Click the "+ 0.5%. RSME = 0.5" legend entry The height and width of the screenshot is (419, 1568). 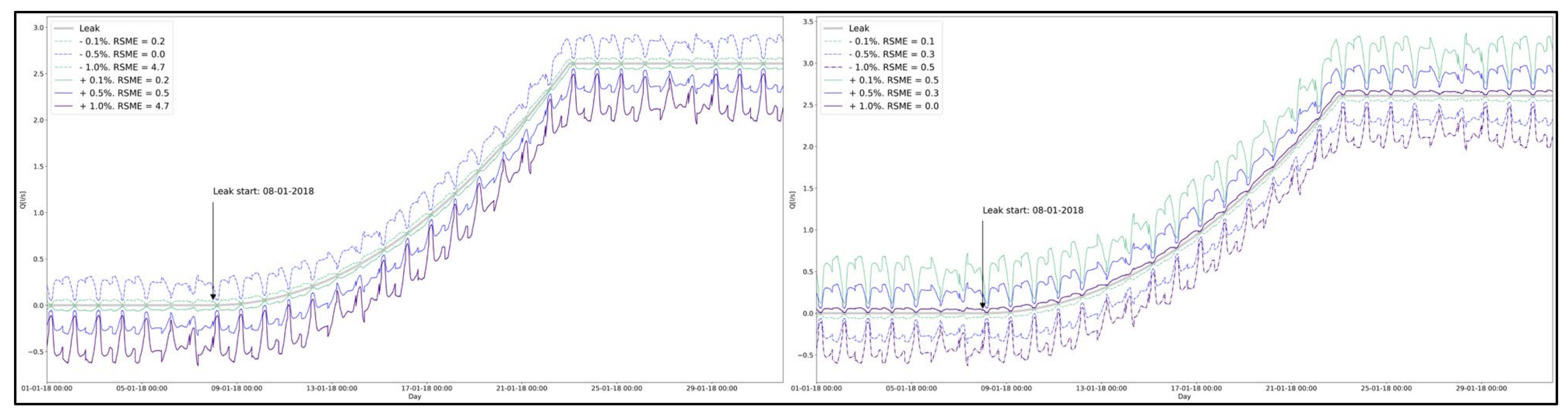click(124, 93)
